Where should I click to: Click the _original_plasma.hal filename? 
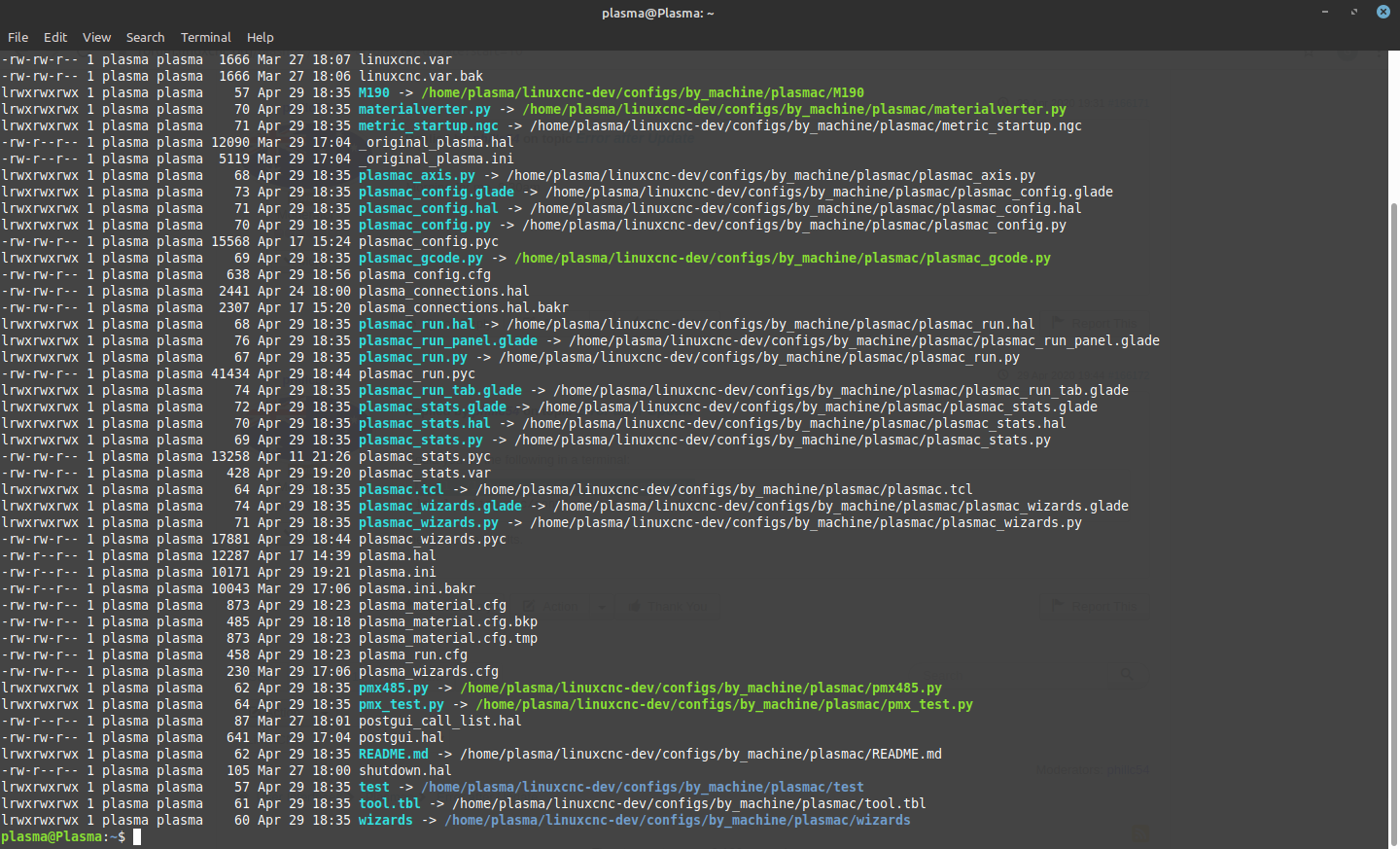coord(437,142)
